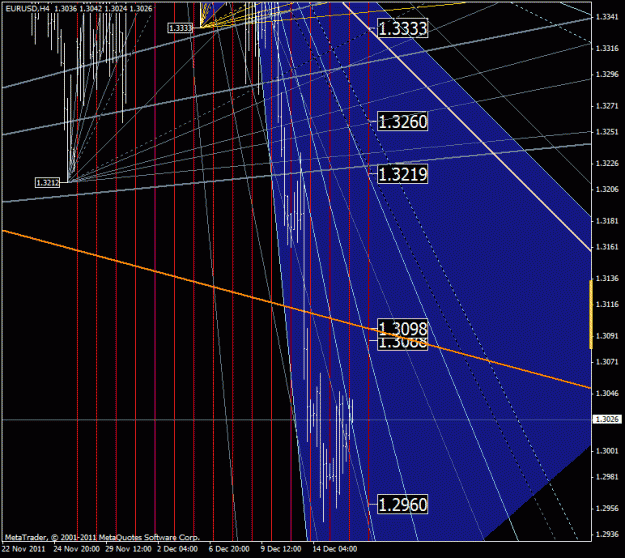
Task: Click the 1.3181 price scale value
Action: click(607, 221)
